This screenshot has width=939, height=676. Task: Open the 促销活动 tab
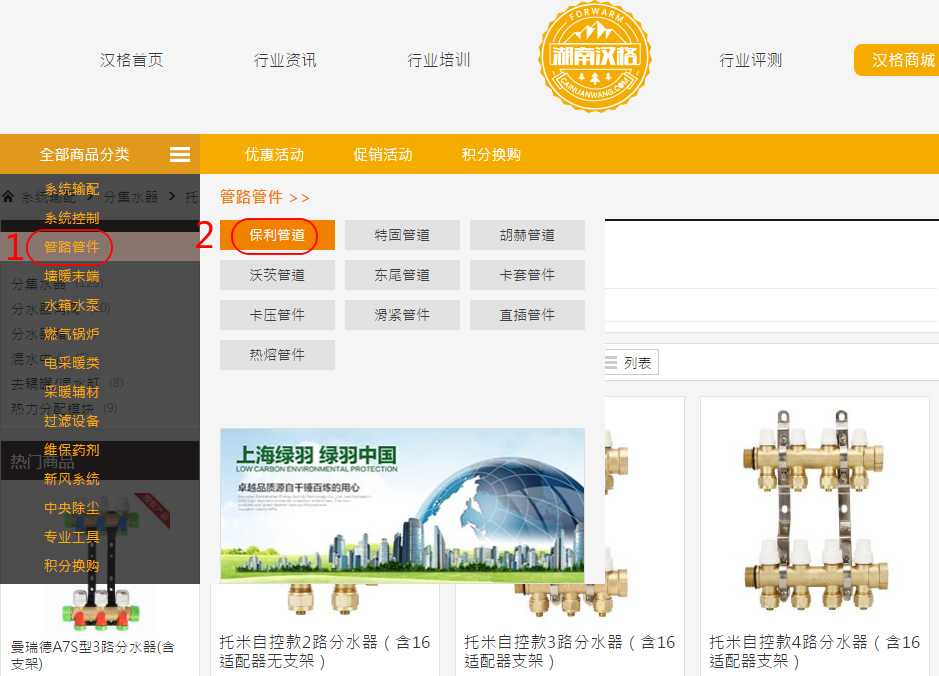pyautogui.click(x=383, y=154)
